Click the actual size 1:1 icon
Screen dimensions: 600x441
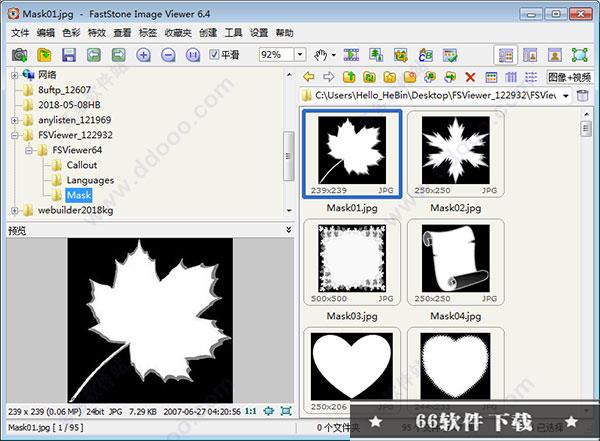pos(193,55)
